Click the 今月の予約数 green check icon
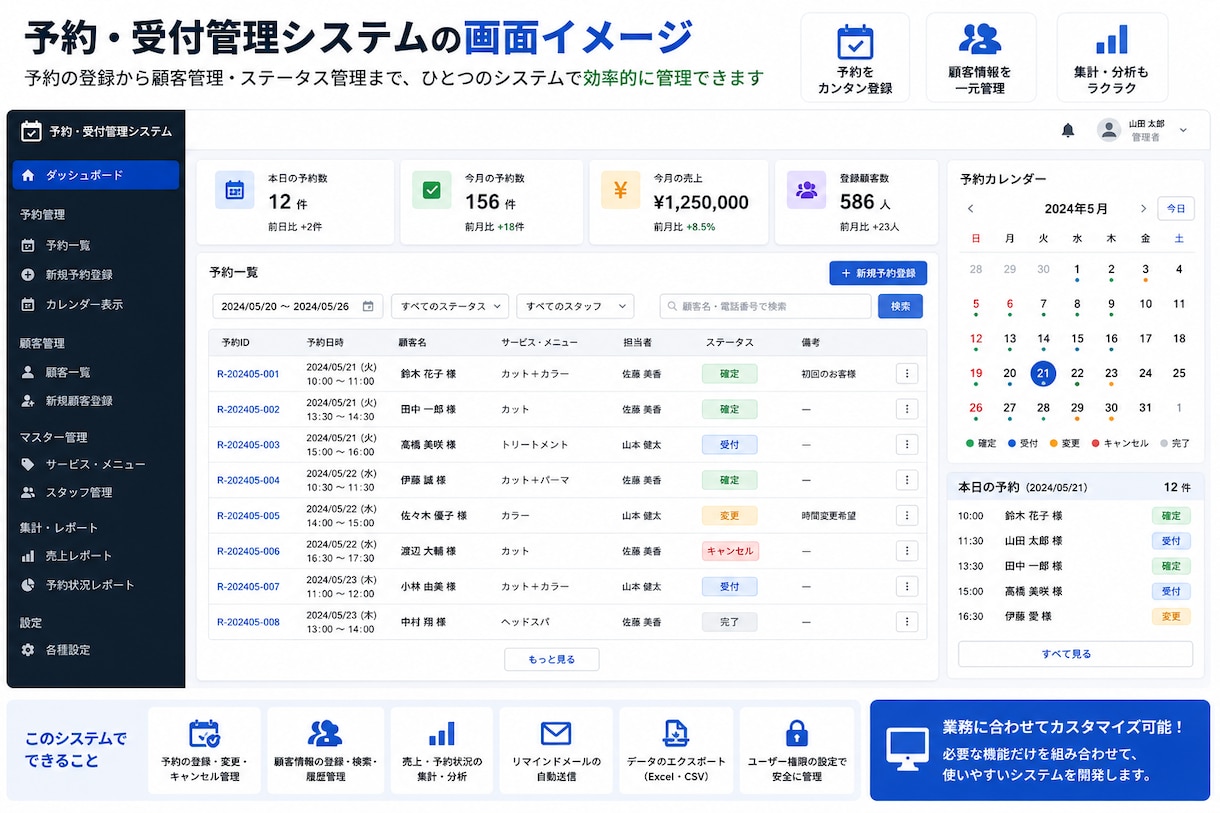 click(432, 189)
